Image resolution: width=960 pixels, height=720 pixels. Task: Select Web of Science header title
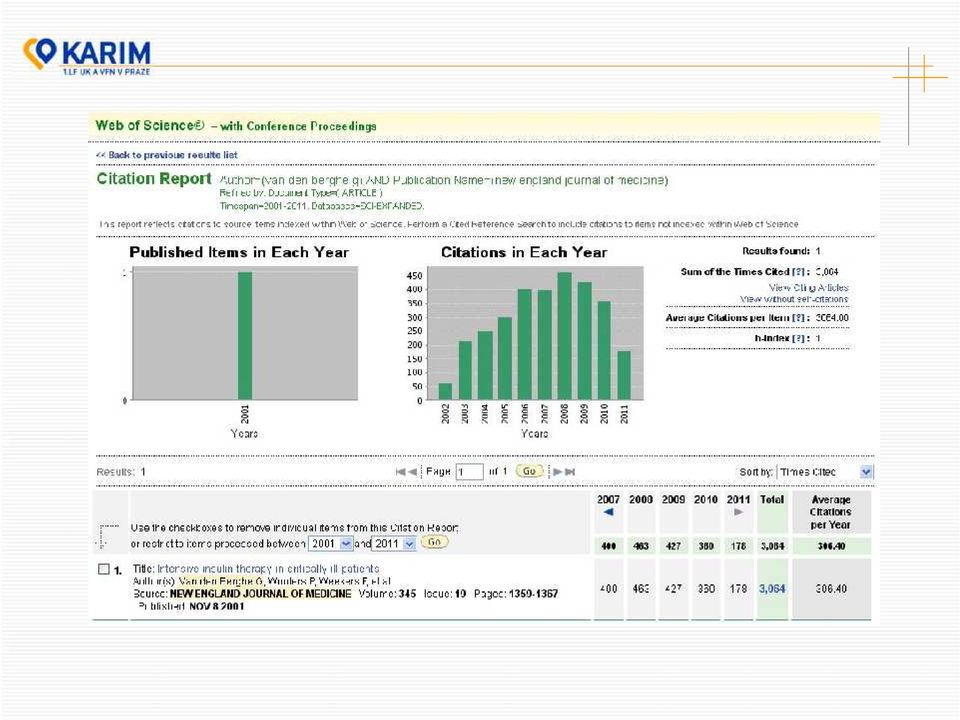pos(236,126)
